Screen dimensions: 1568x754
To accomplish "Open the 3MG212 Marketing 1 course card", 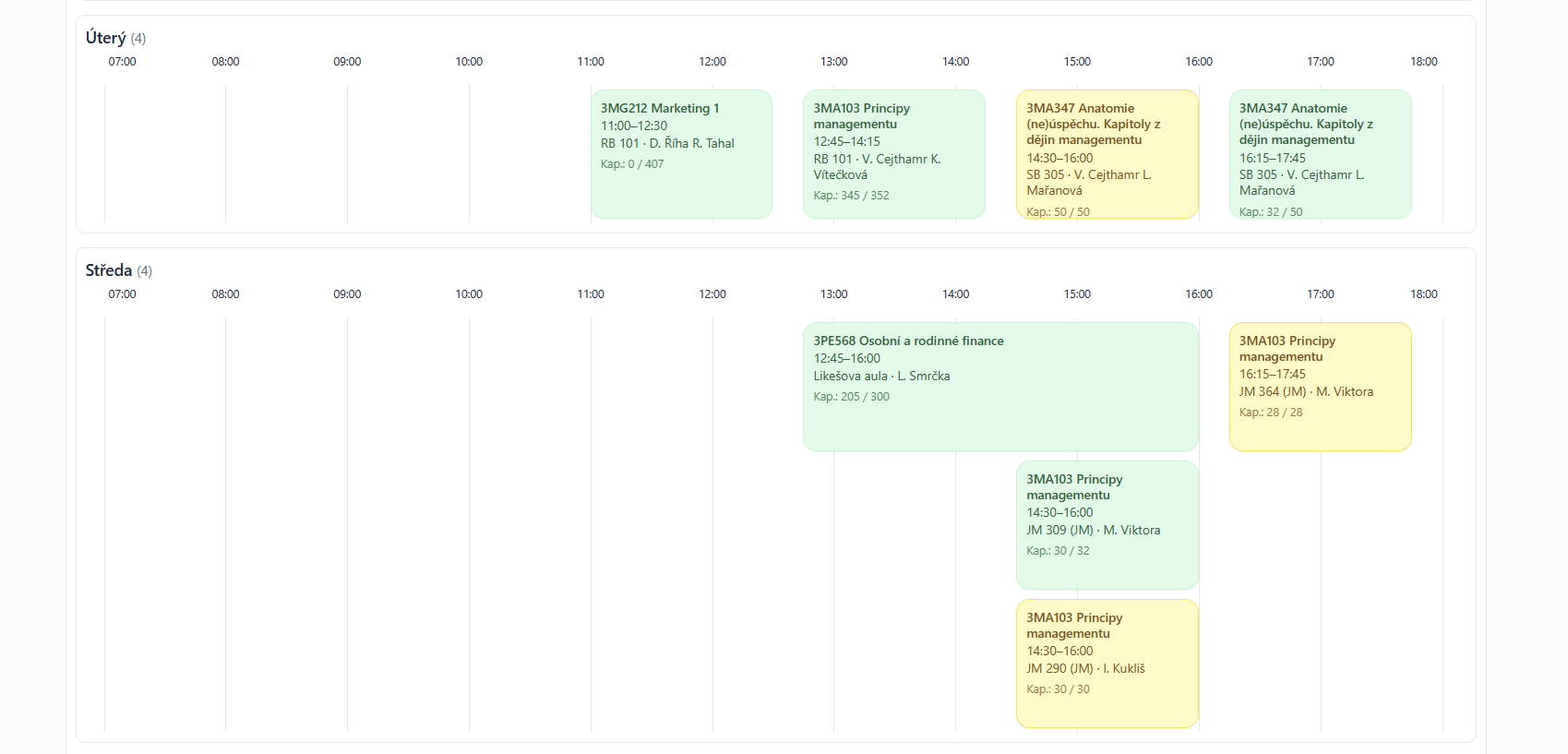I will coord(681,152).
